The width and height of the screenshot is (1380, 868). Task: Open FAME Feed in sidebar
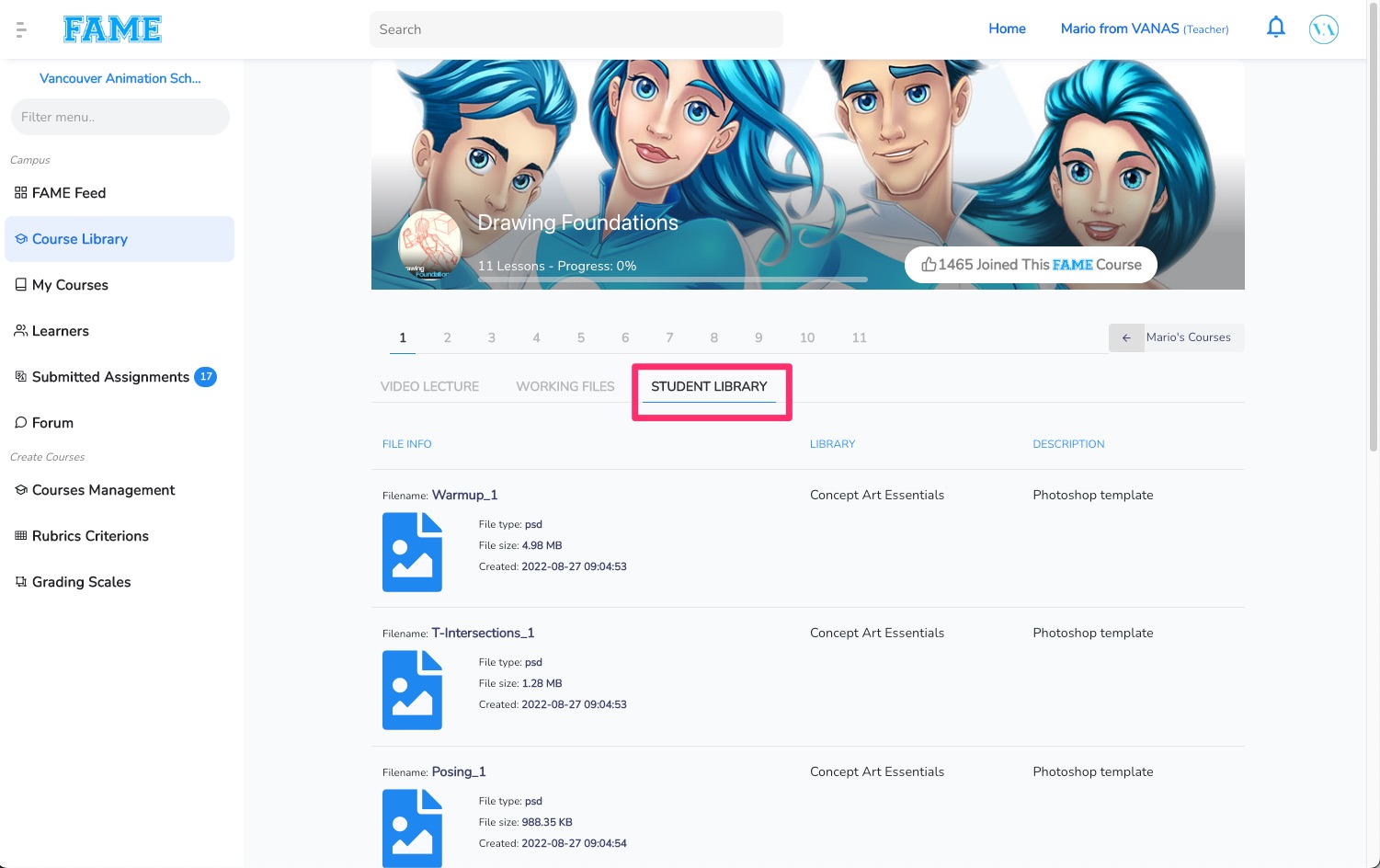[x=120, y=192]
